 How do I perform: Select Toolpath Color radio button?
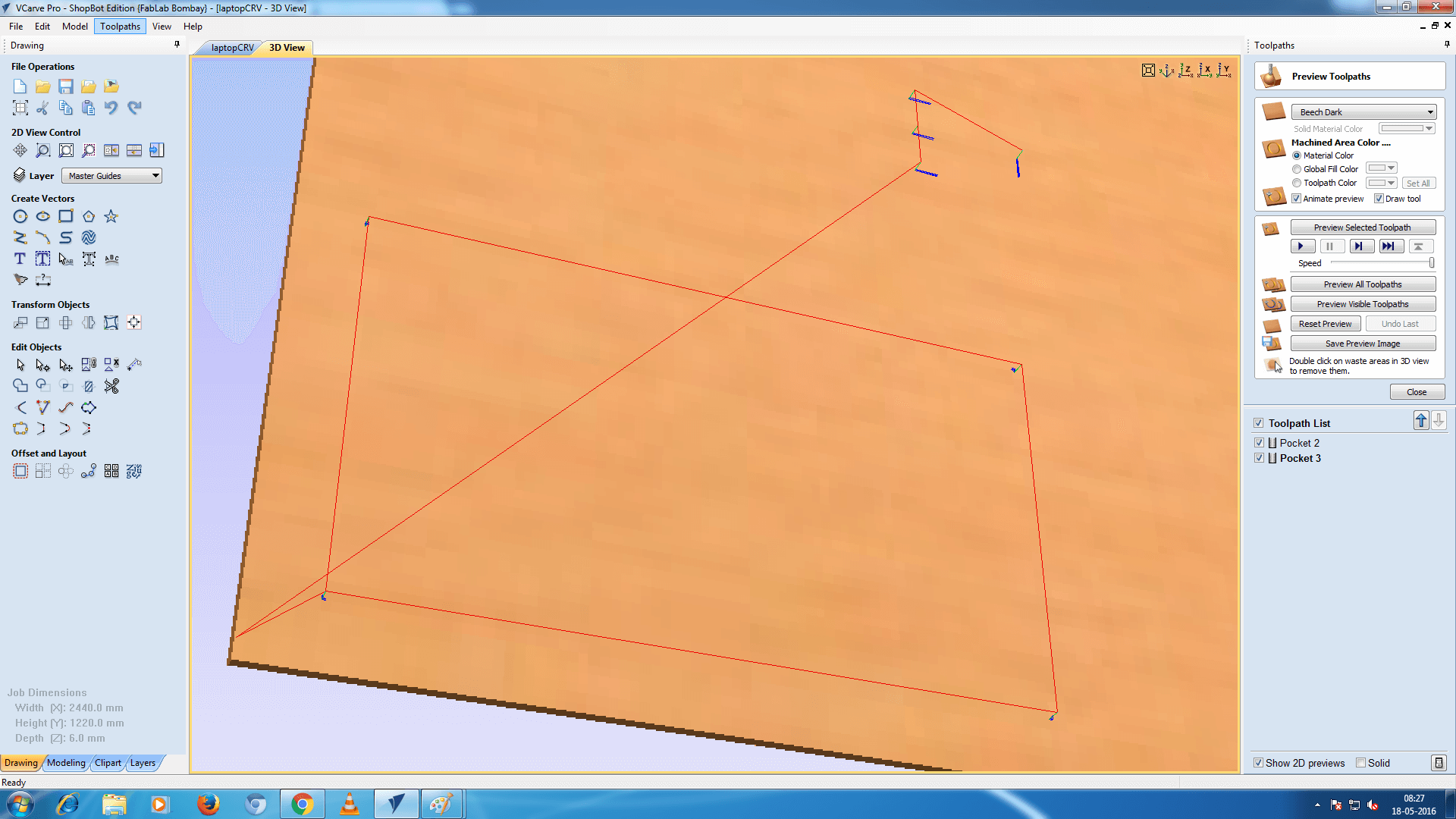pyautogui.click(x=1297, y=183)
